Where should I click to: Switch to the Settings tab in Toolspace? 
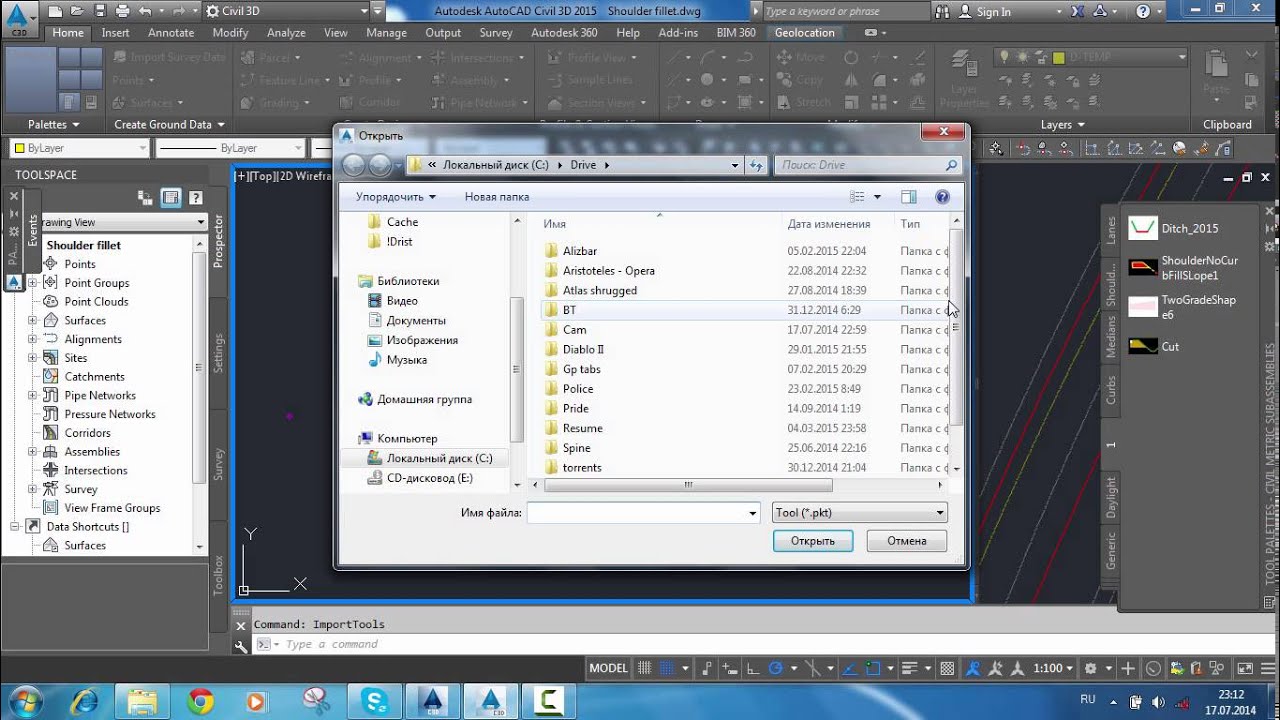(219, 353)
